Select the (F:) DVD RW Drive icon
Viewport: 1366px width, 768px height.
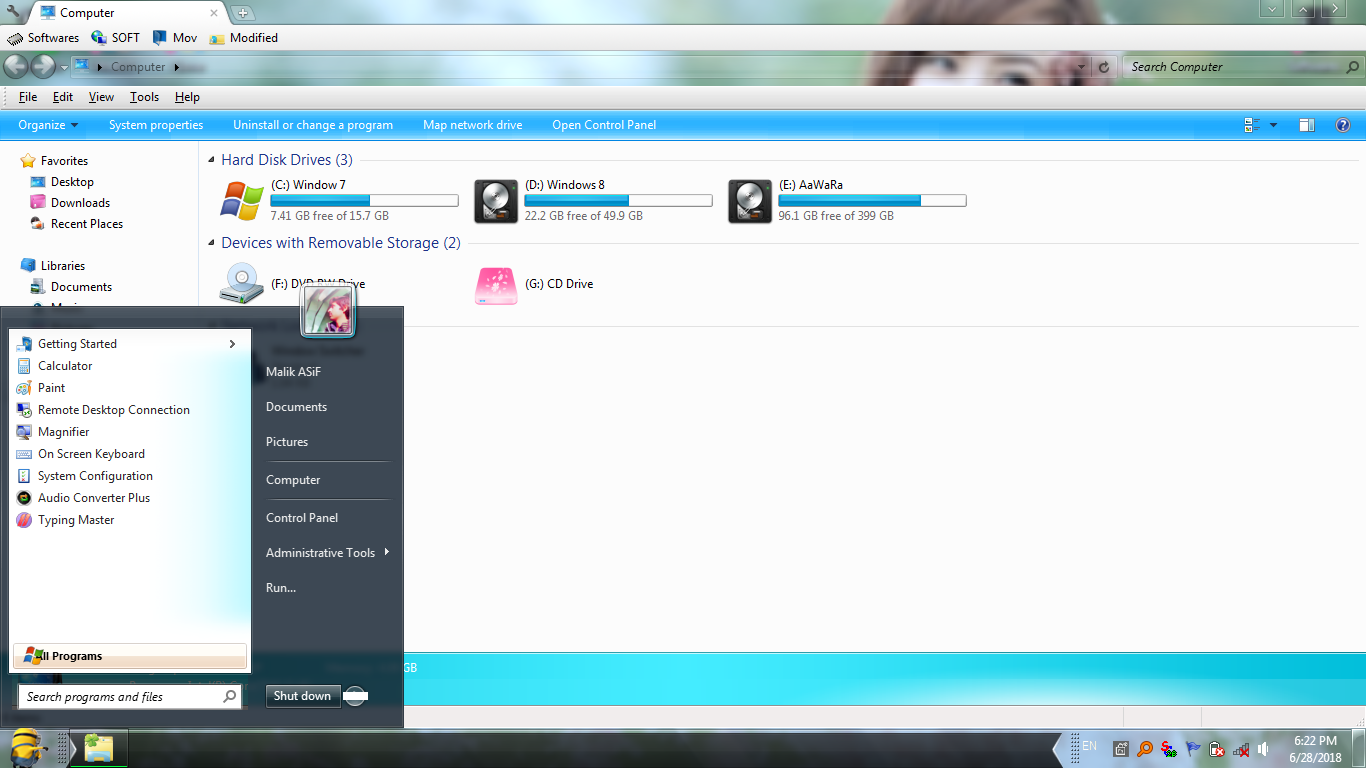[x=242, y=284]
